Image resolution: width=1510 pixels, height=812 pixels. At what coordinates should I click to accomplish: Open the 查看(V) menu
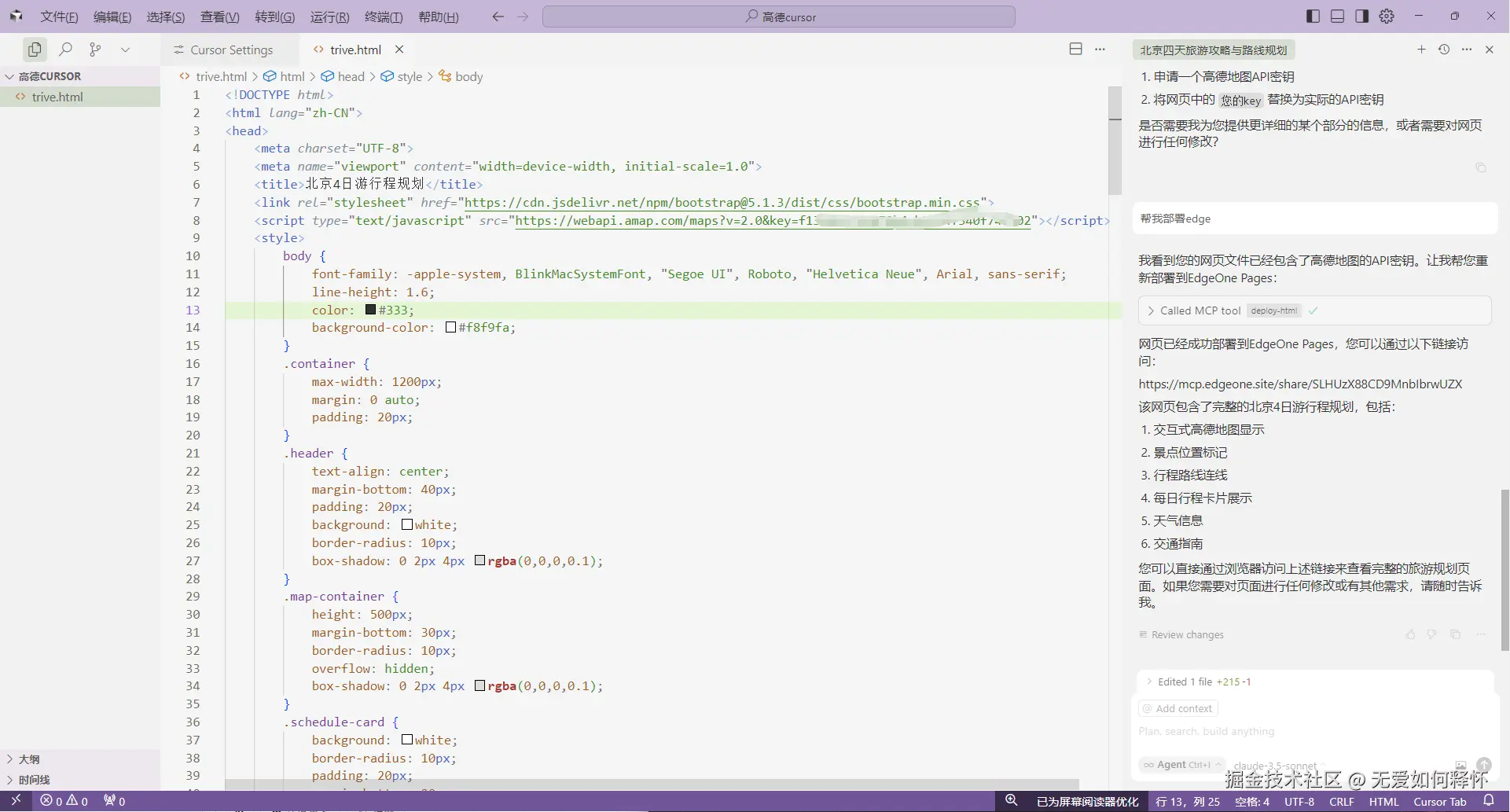coord(219,17)
